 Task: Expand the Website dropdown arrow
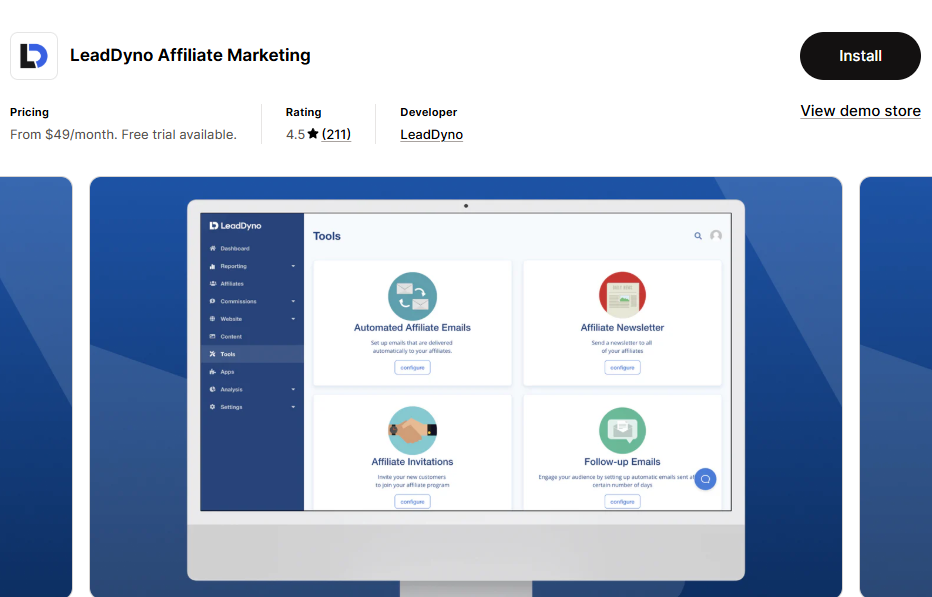[x=293, y=319]
